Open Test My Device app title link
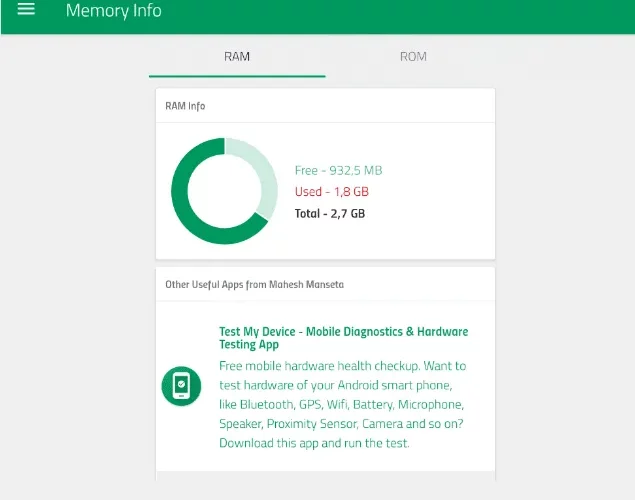This screenshot has height=500, width=635. tap(343, 338)
